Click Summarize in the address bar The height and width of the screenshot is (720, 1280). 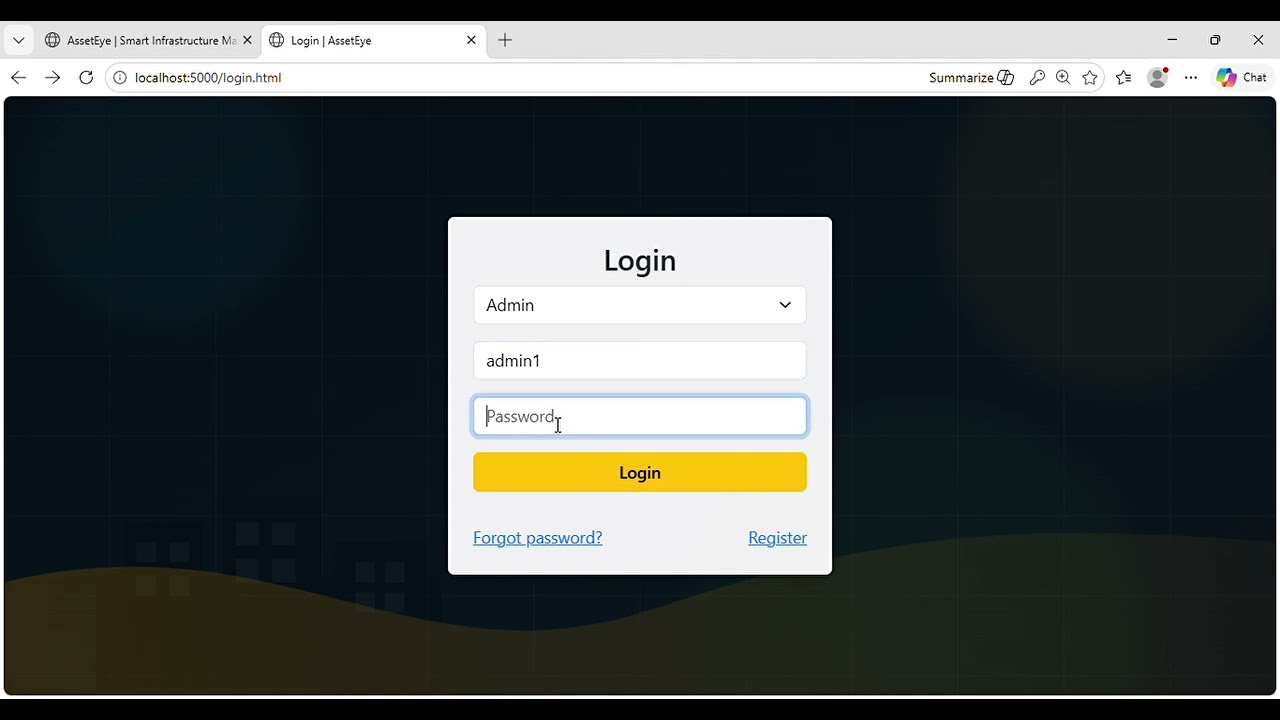point(971,78)
